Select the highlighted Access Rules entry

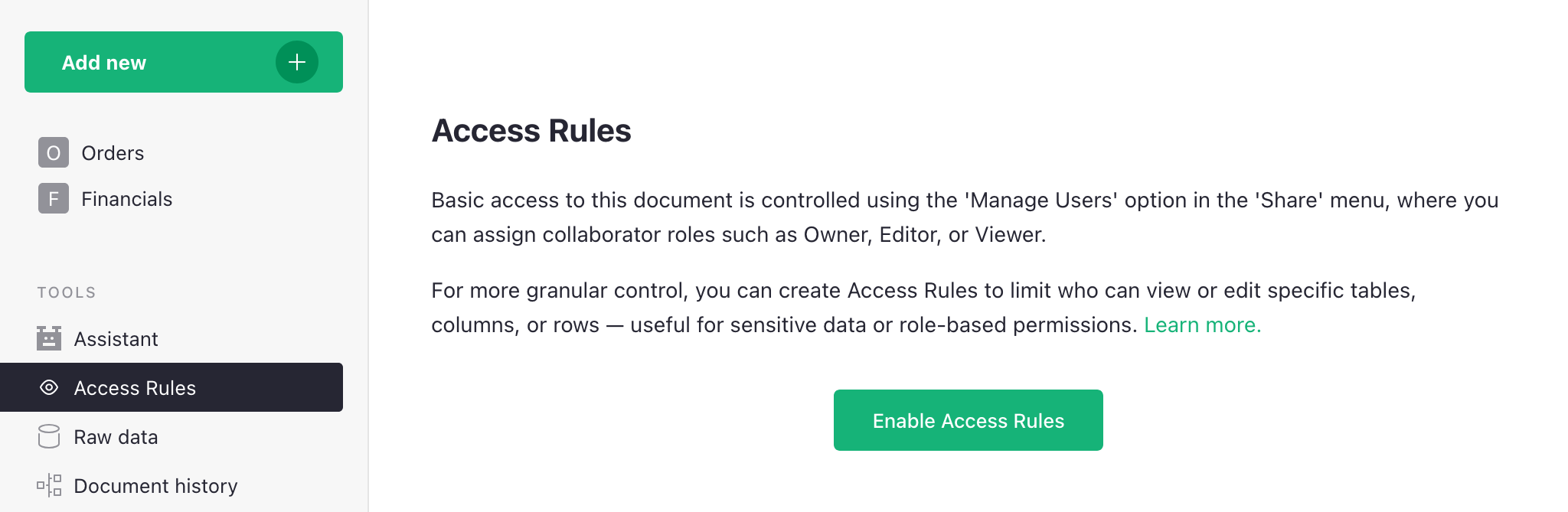135,387
